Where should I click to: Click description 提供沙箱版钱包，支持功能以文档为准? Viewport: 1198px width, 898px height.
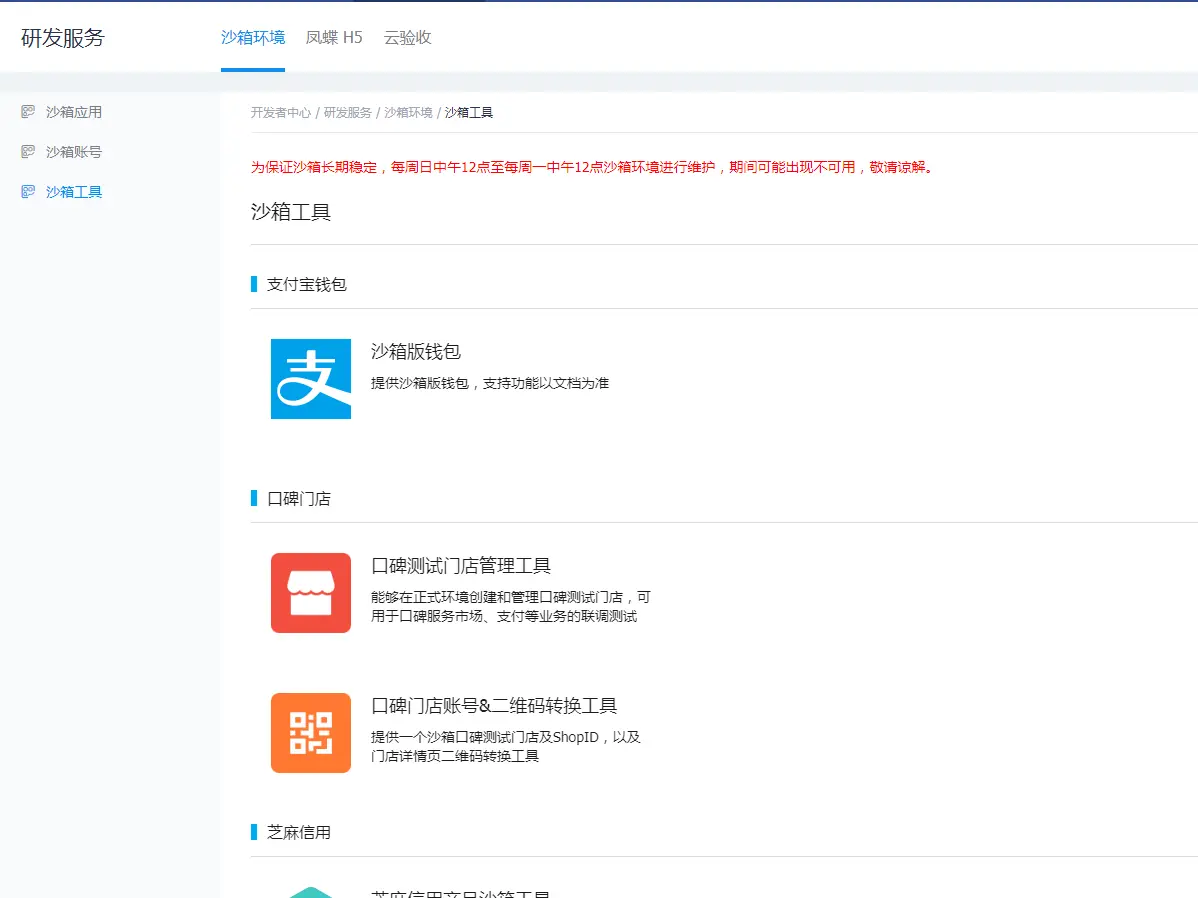490,383
